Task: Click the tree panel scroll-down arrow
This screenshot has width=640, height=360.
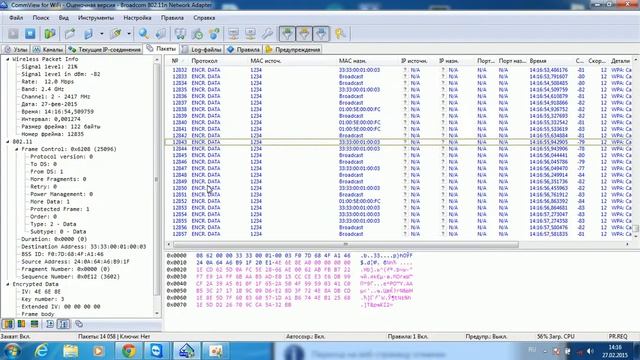Action: pos(157,313)
